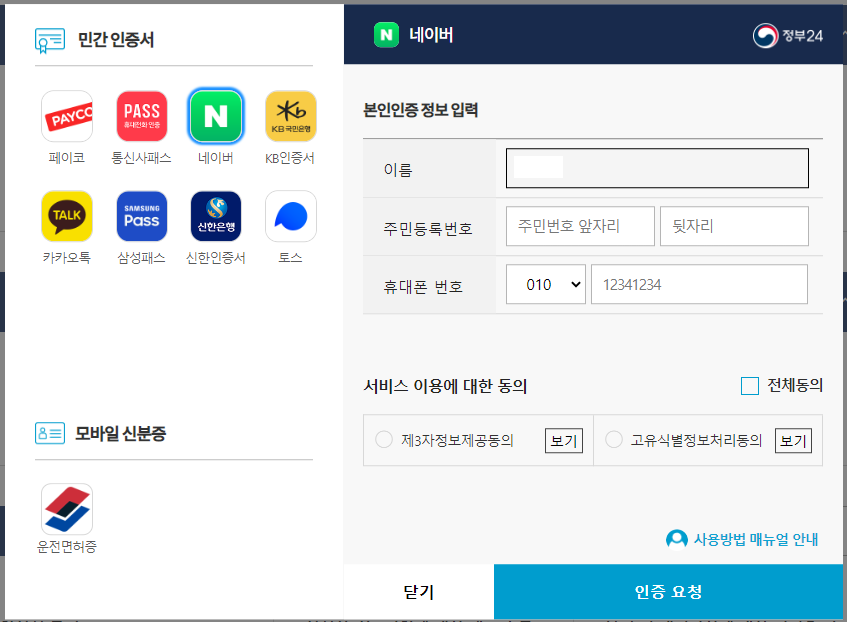Screen dimensions: 847x622
Task: View 고유식별정보처리동의 details with 보기
Action: coord(793,440)
